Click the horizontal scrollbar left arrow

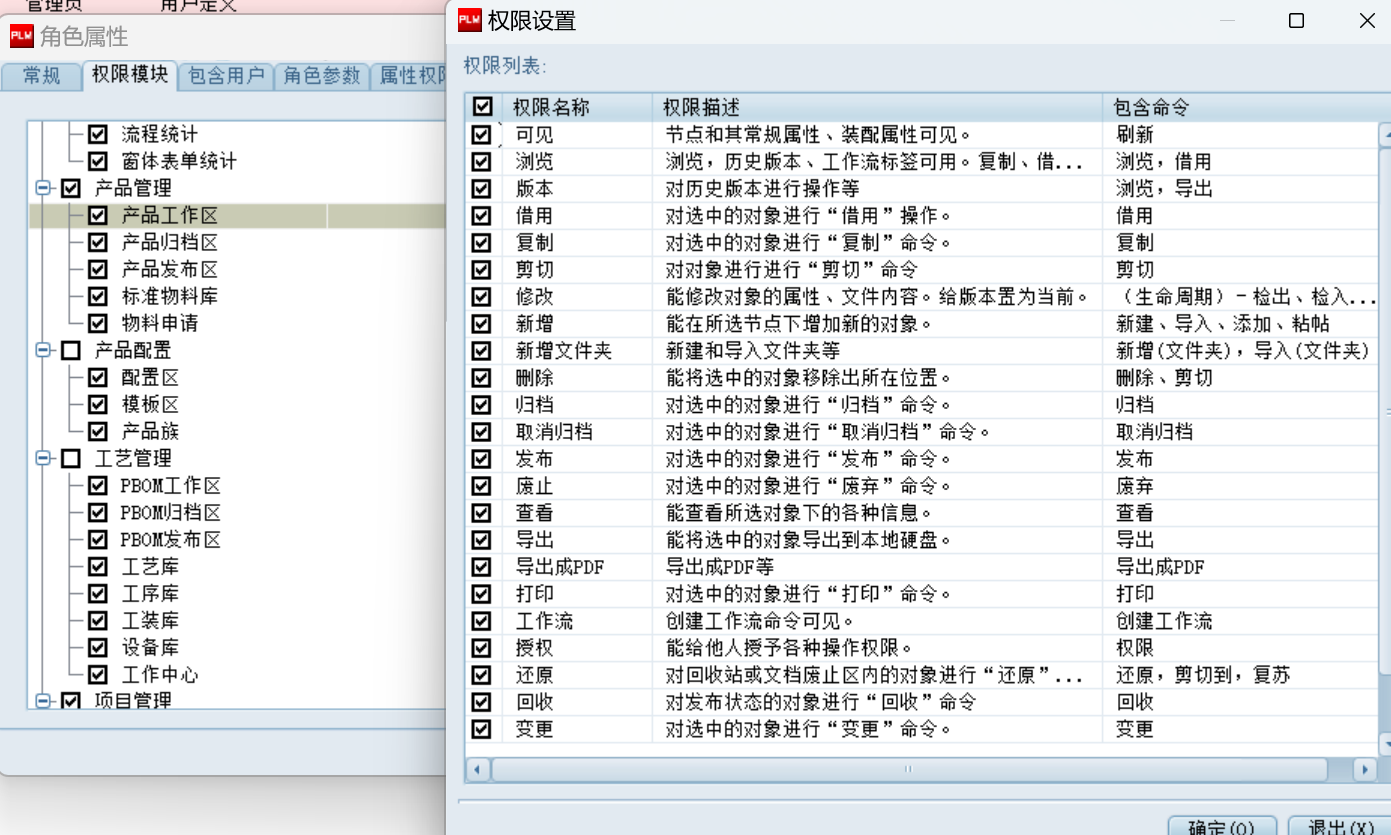[478, 770]
